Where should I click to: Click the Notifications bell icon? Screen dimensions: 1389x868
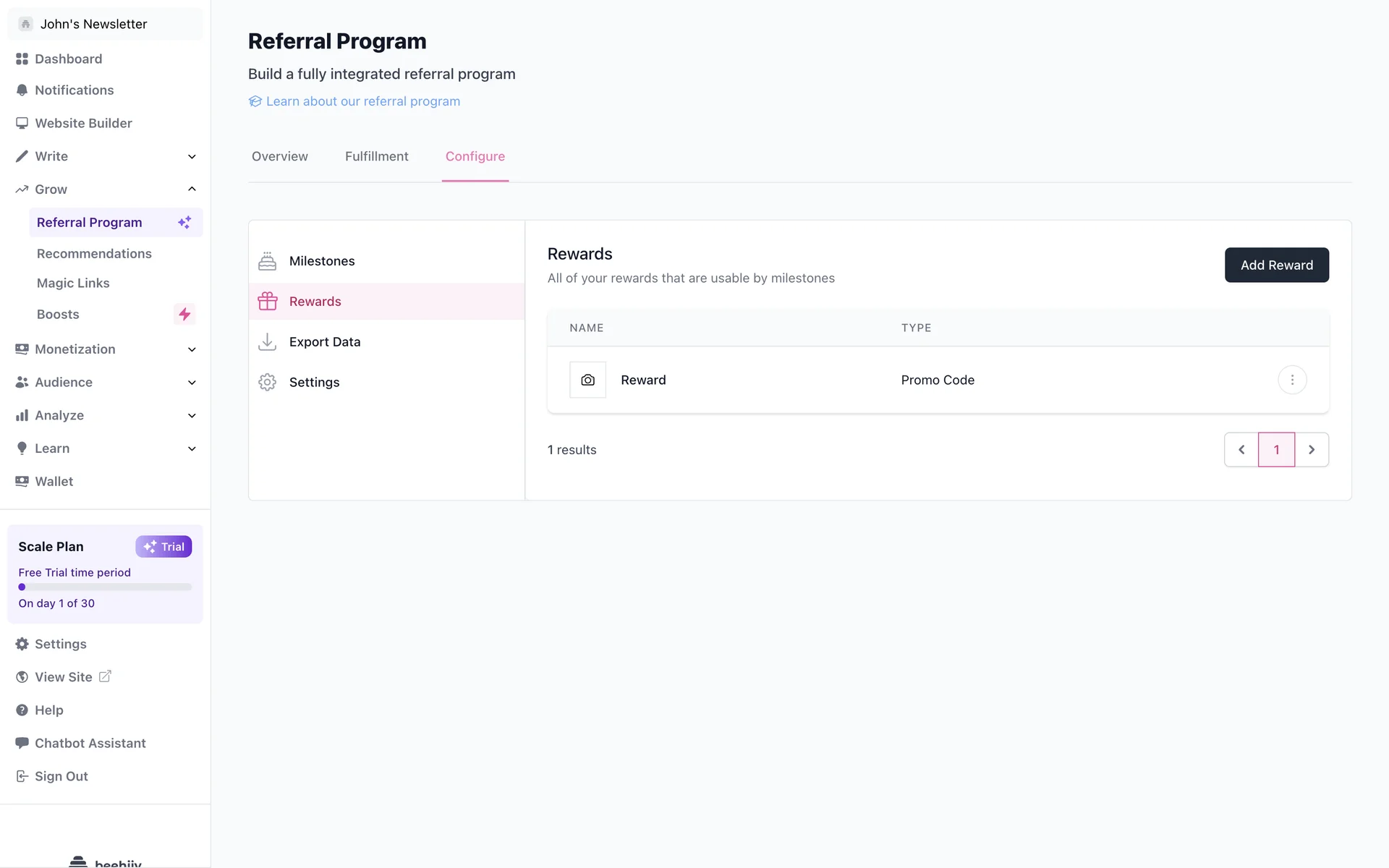pyautogui.click(x=22, y=90)
